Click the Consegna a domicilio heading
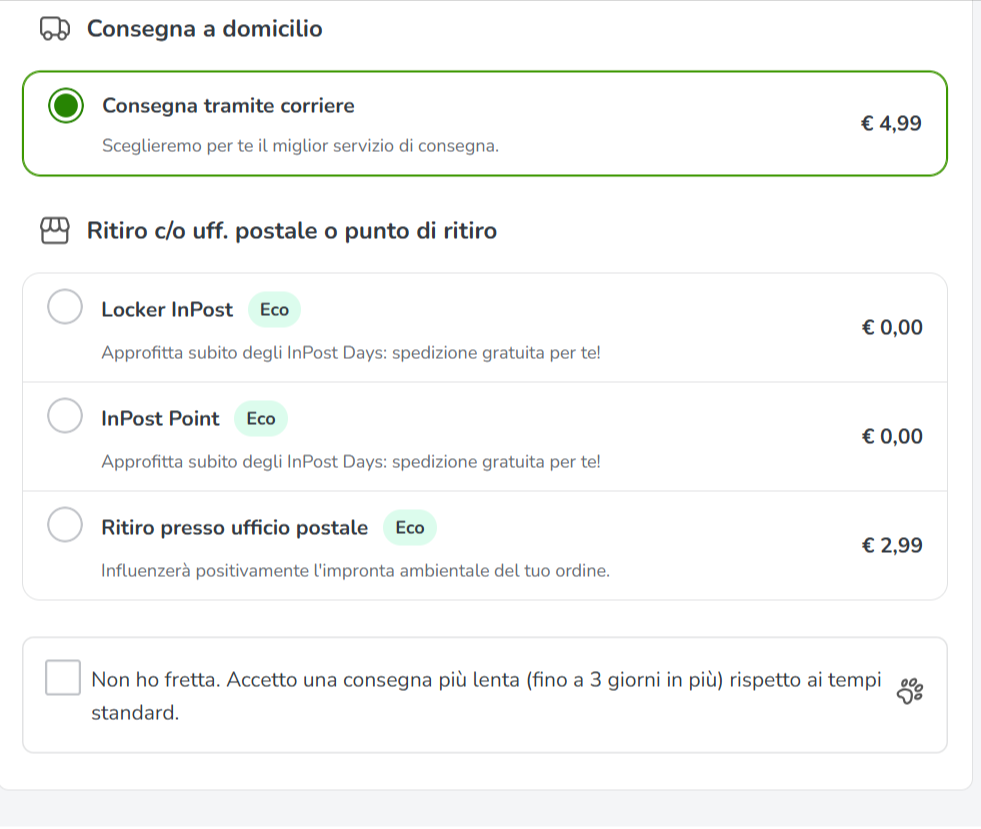The height and width of the screenshot is (829, 981). pos(205,29)
